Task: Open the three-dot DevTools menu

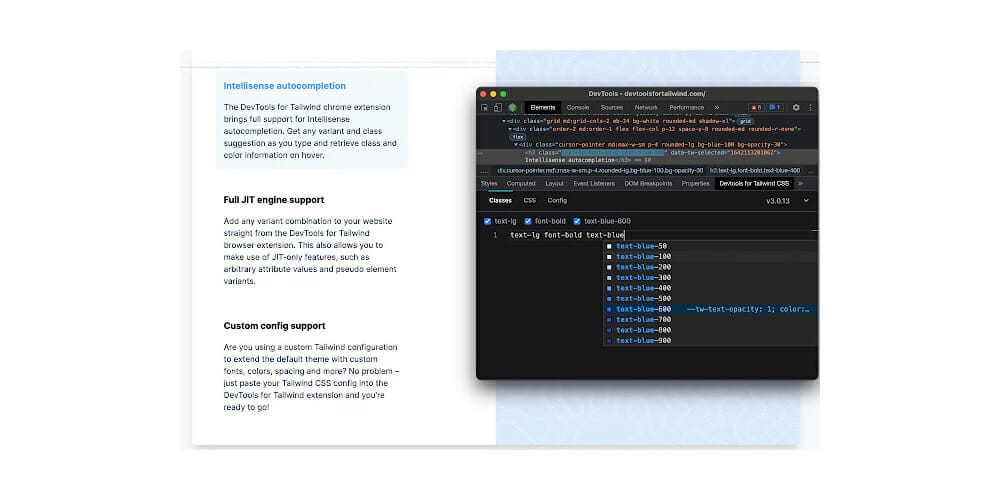Action: pos(811,108)
